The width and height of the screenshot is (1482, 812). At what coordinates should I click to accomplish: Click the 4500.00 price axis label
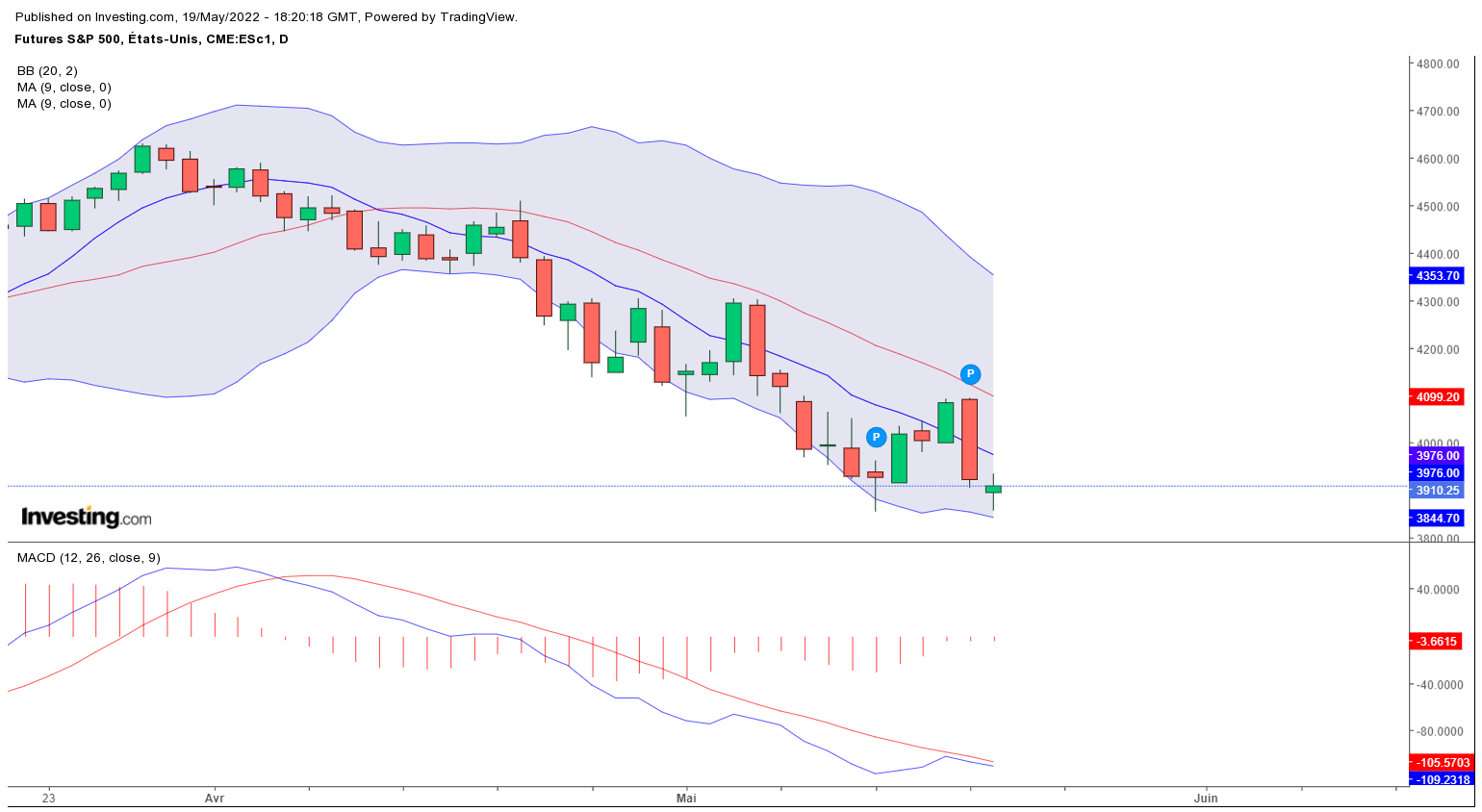[x=1438, y=207]
